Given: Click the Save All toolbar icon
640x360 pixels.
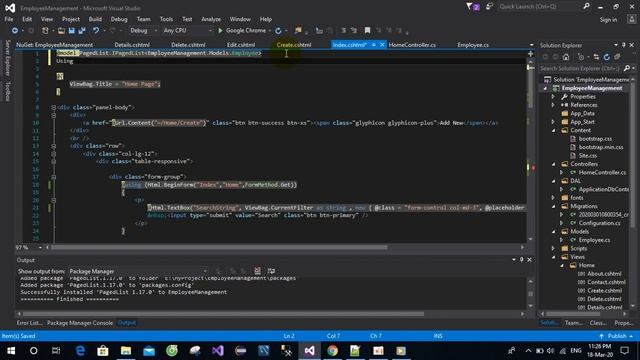Looking at the screenshot, I should click(x=82, y=31).
